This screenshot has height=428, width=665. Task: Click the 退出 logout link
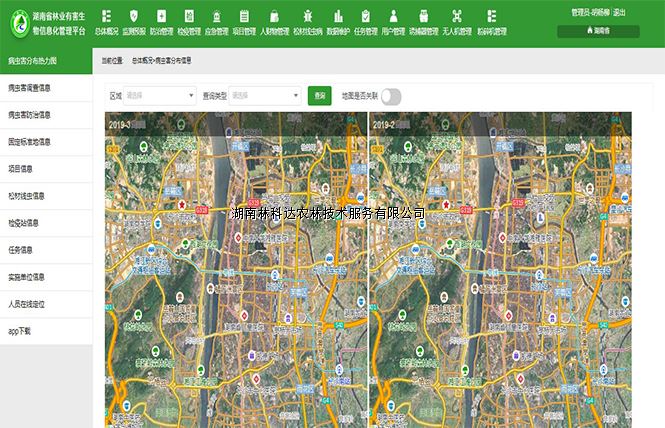click(619, 12)
